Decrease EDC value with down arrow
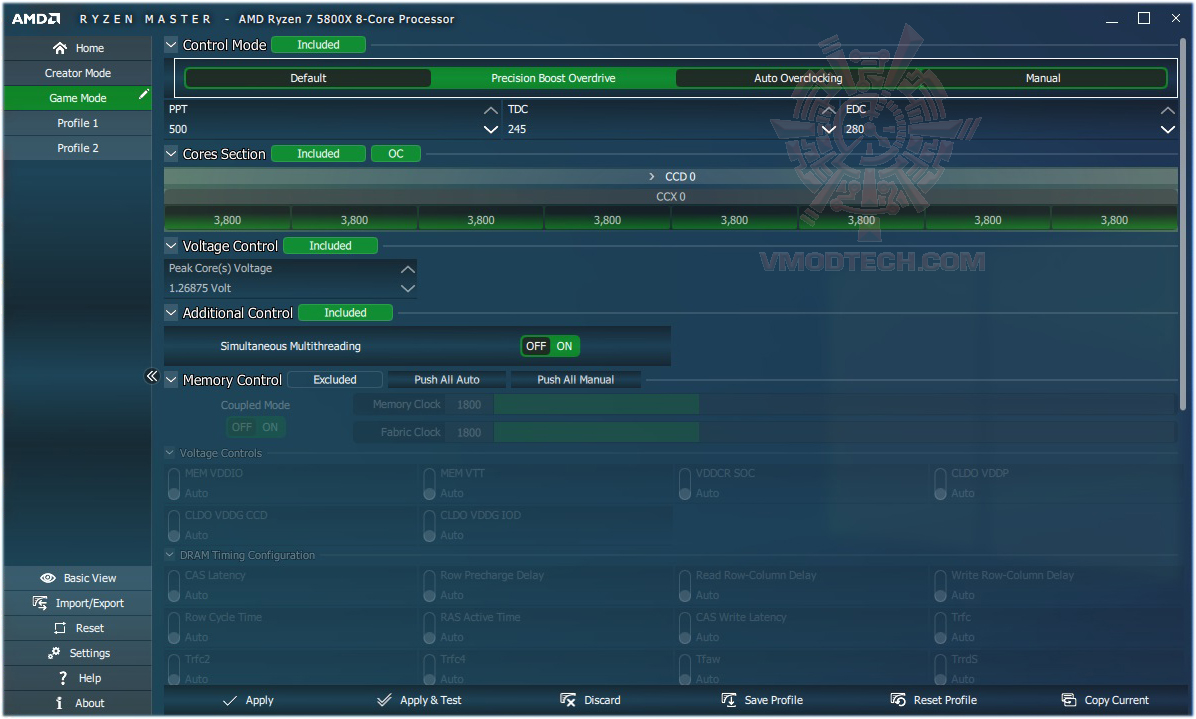1196x719 pixels. coord(1168,130)
